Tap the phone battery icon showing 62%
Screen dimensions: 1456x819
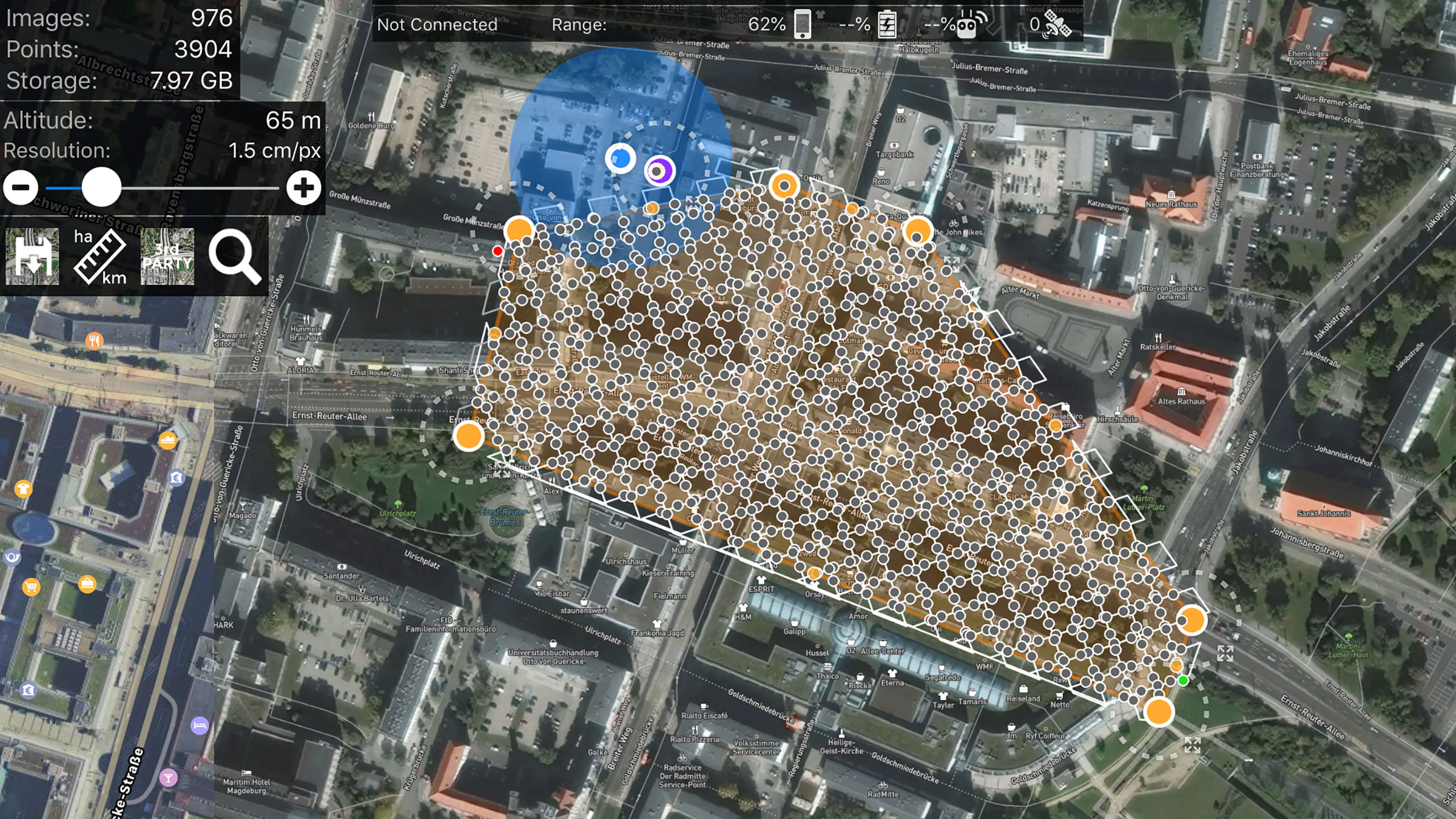pos(803,24)
